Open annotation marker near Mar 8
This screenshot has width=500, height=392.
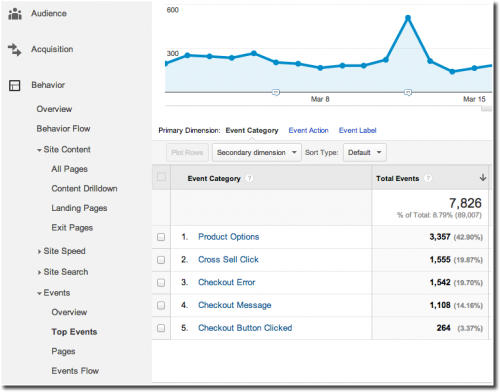276,92
